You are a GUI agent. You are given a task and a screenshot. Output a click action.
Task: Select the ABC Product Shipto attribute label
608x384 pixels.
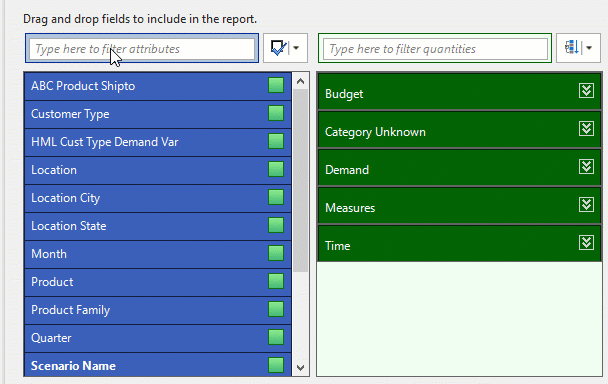coord(83,86)
